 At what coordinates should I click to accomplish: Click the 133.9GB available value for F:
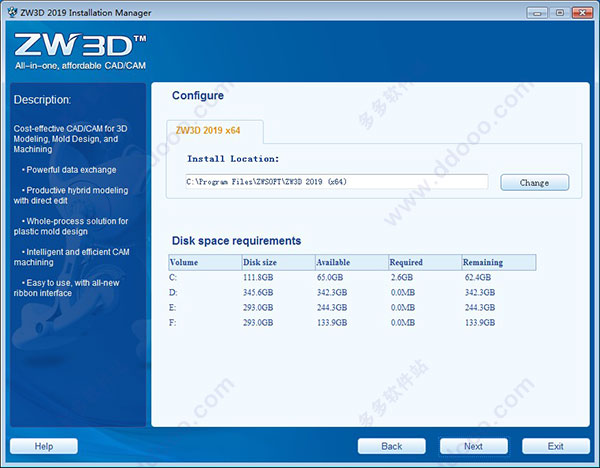tap(332, 323)
